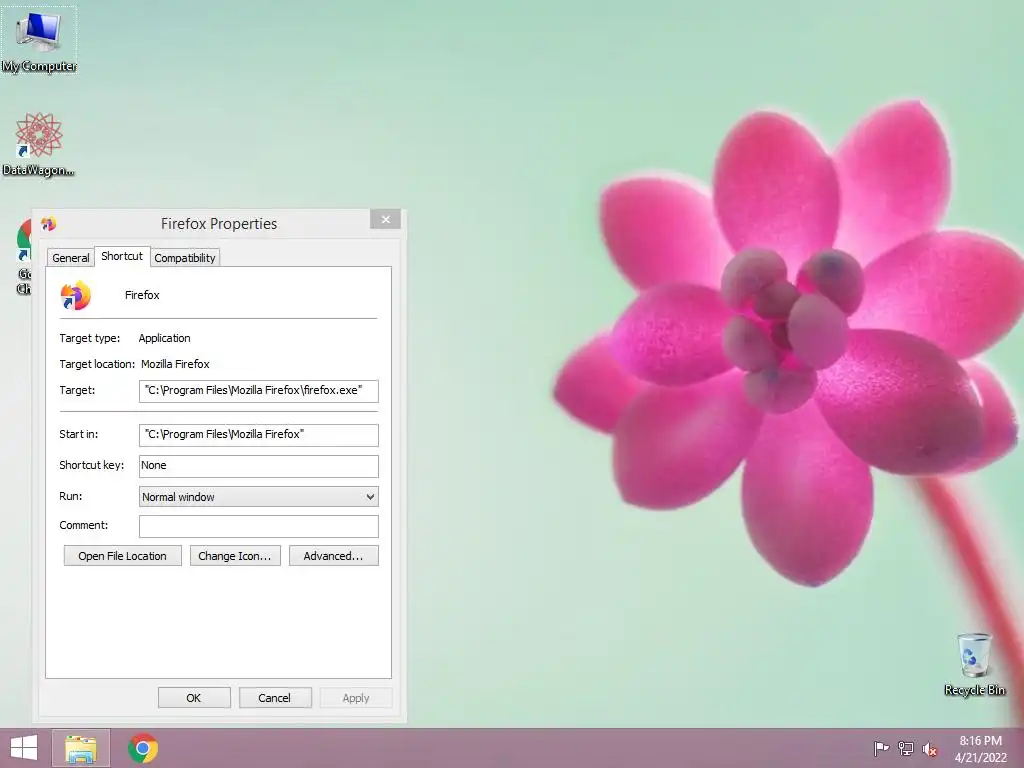Click the taskbar clock showing 8:16 PM
The width and height of the screenshot is (1024, 768).
[x=980, y=749]
